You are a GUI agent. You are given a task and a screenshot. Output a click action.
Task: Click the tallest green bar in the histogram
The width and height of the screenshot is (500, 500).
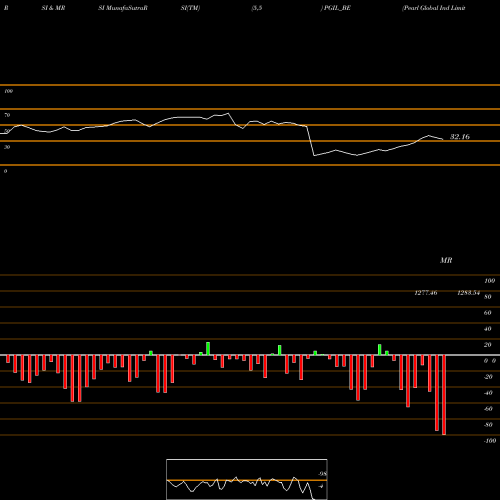(x=208, y=349)
